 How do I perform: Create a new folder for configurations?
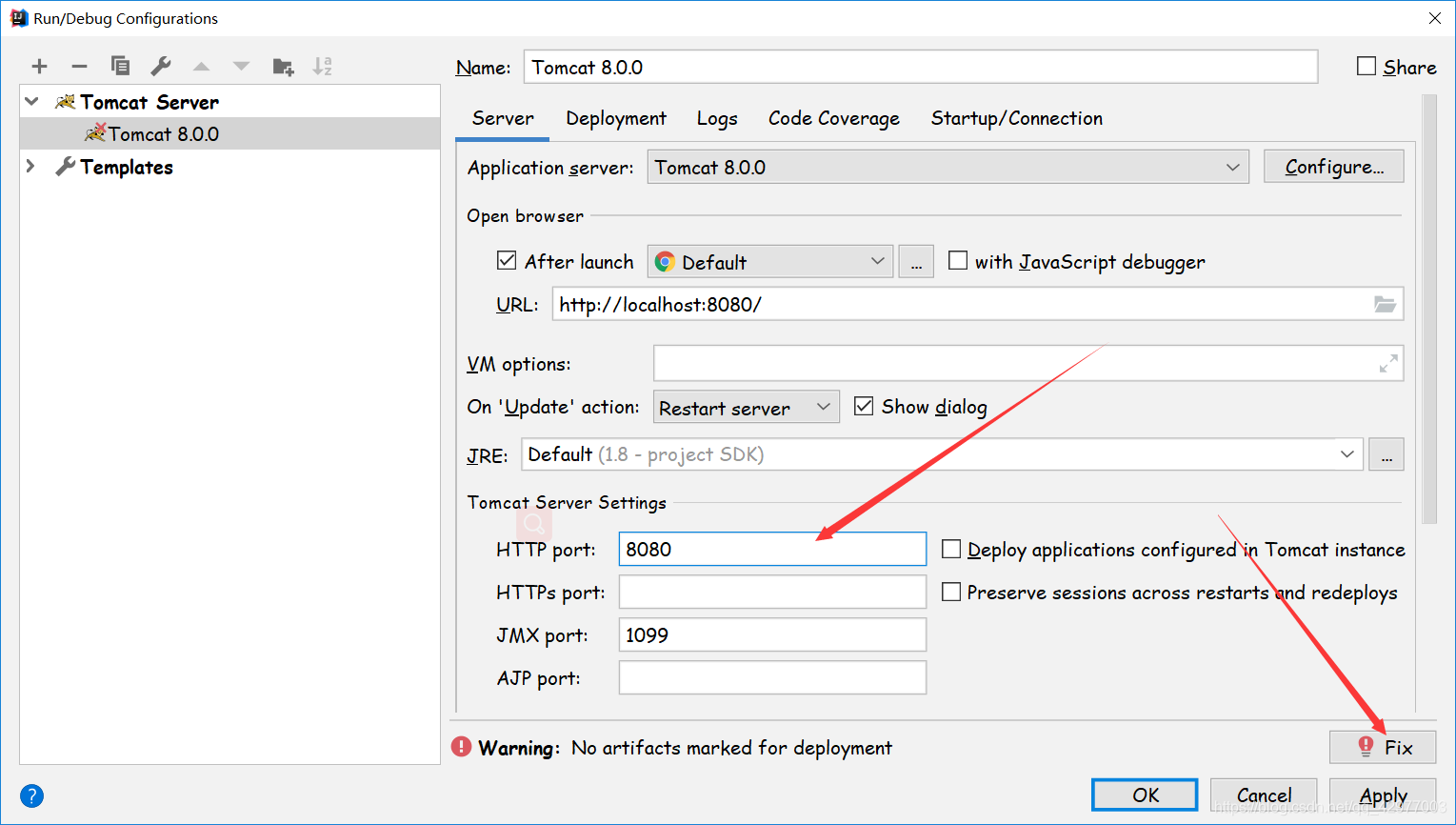283,66
